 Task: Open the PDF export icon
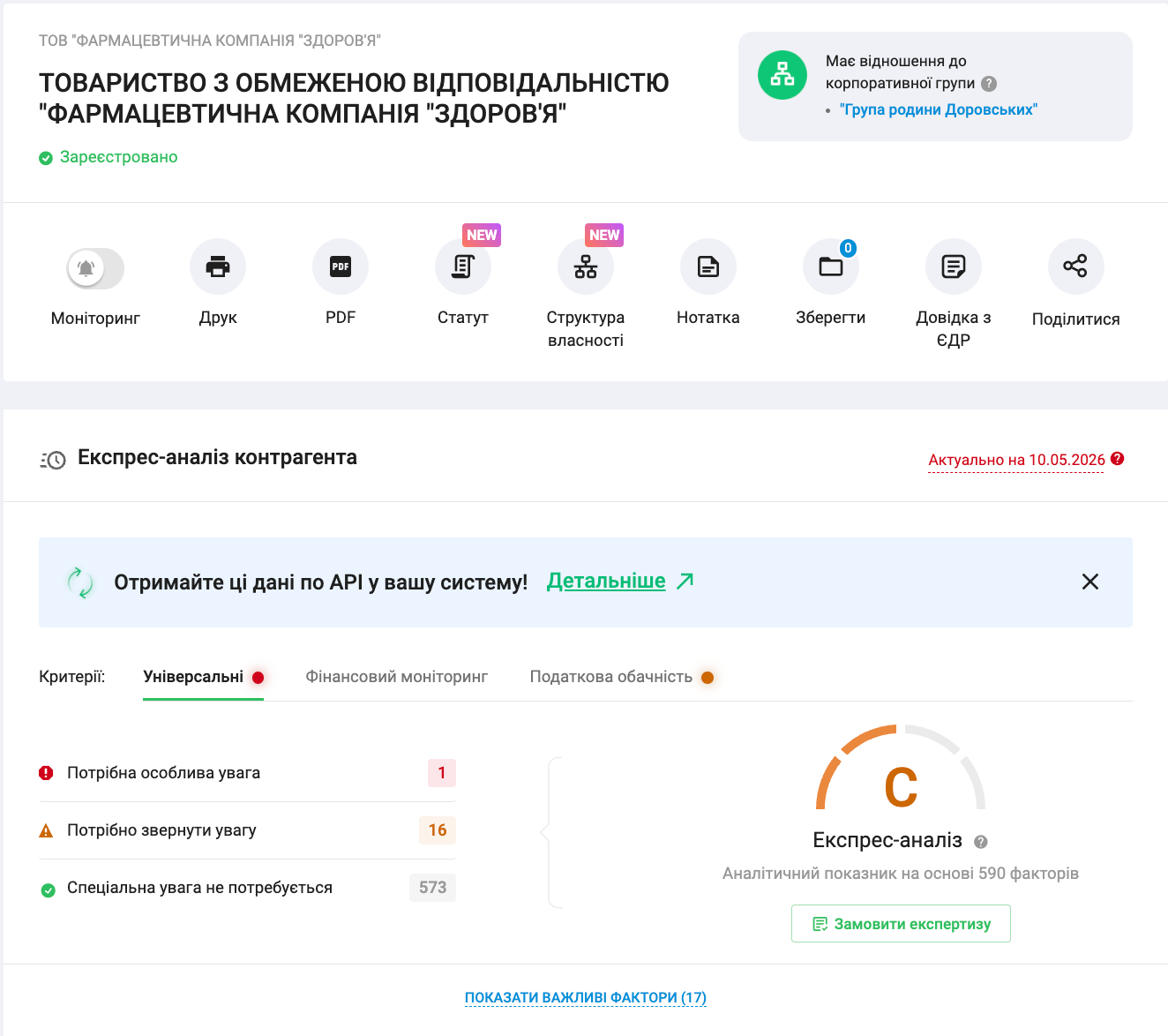click(341, 267)
